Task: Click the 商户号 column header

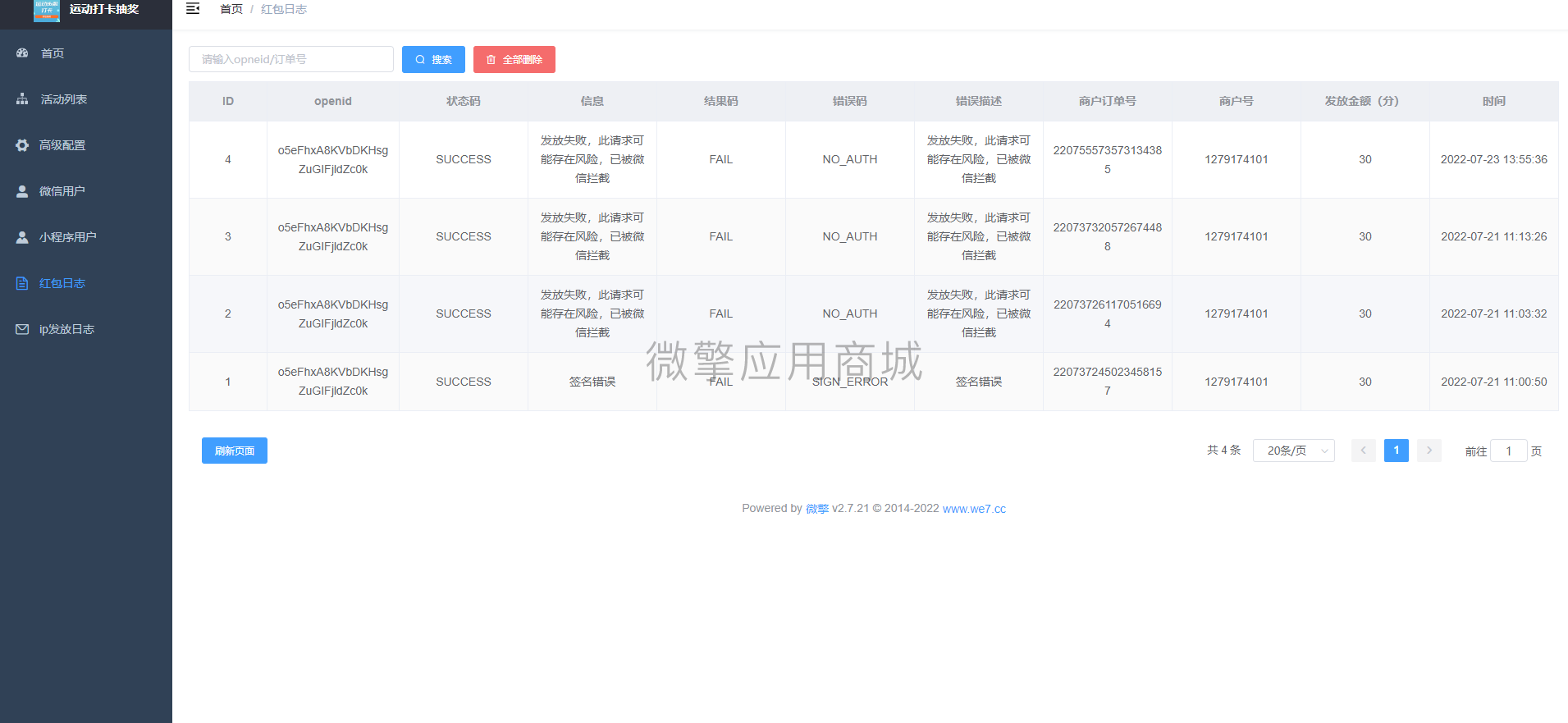Action: [x=1237, y=101]
